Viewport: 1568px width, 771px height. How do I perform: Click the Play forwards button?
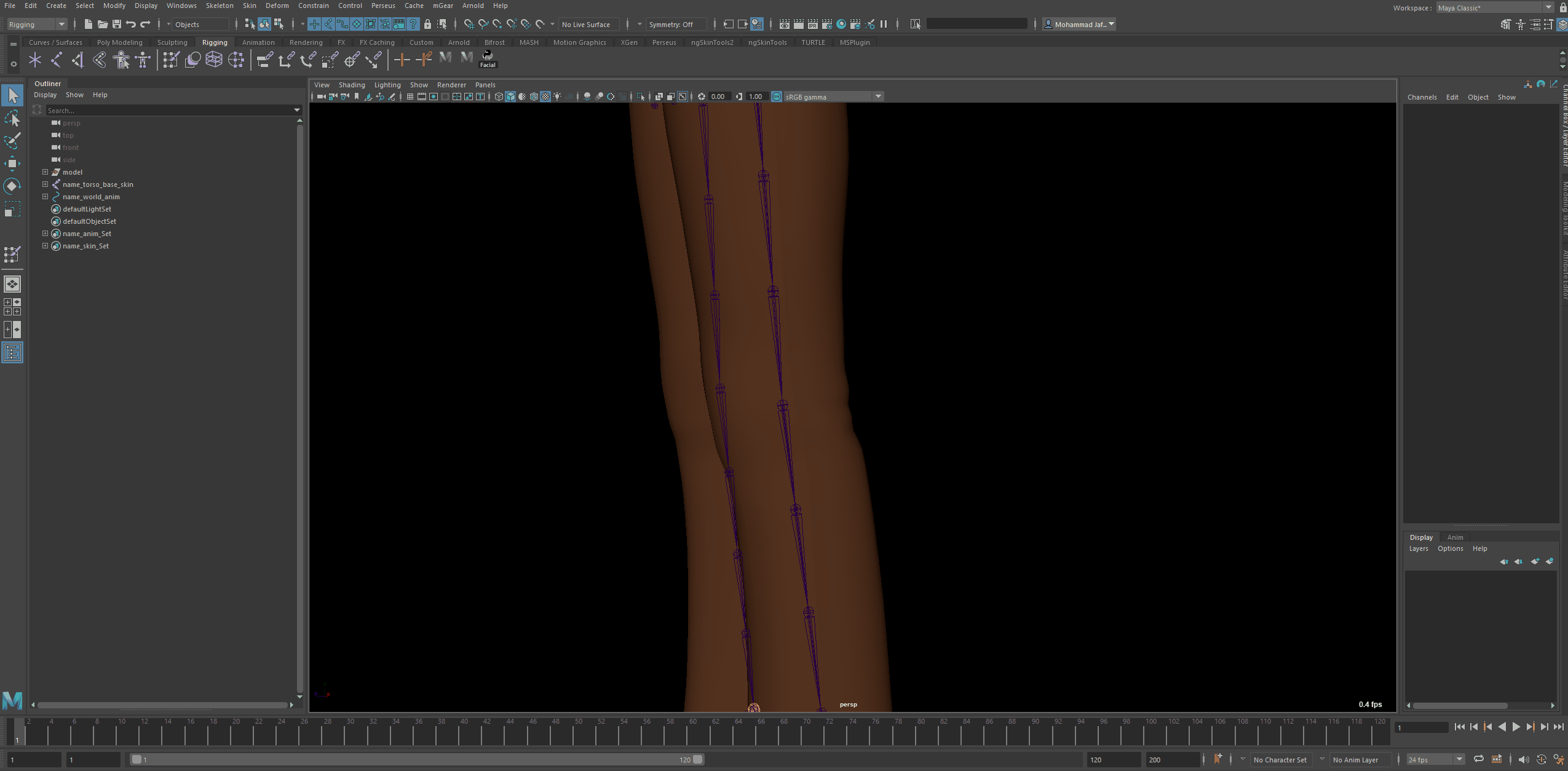pos(1516,727)
